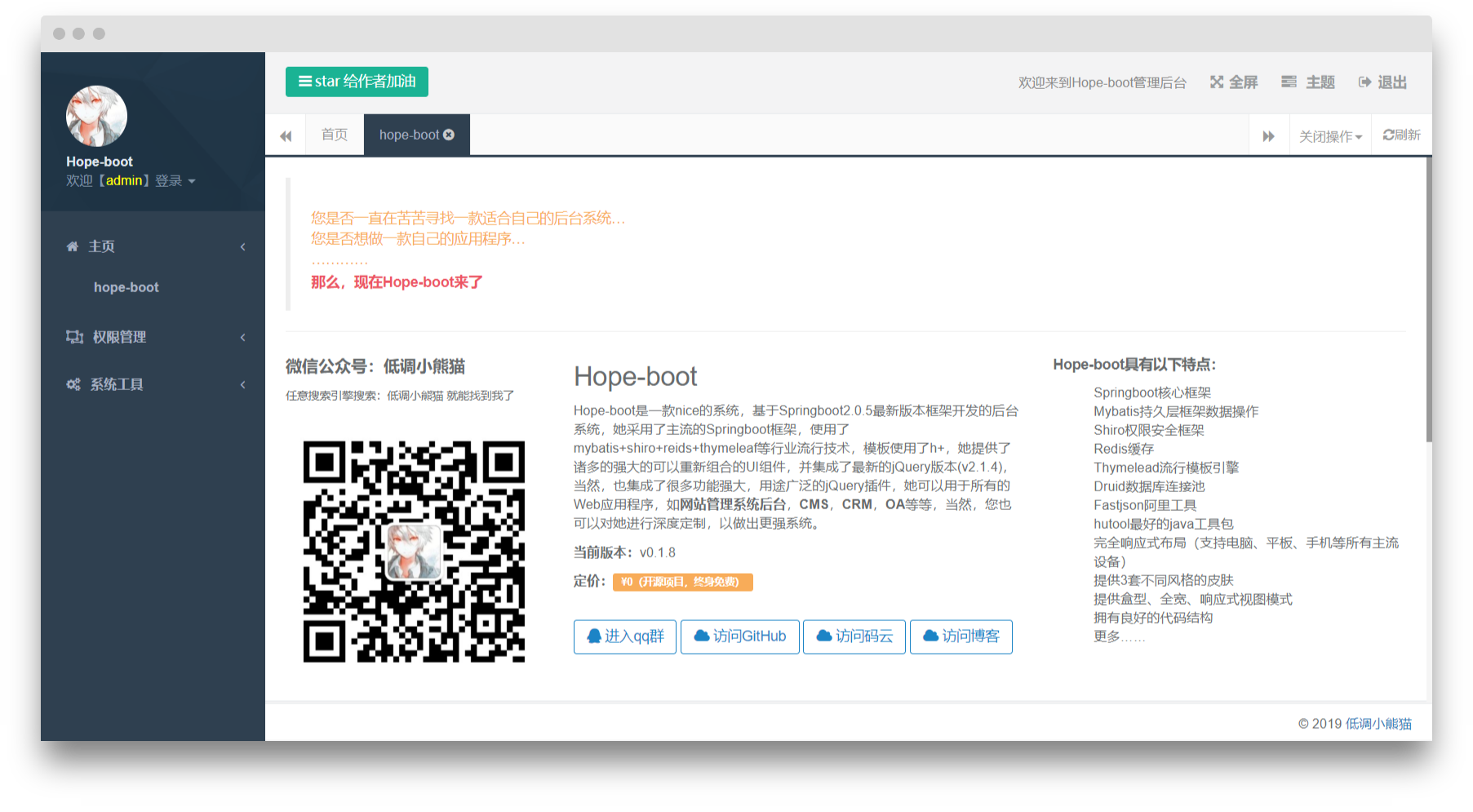Image resolution: width=1473 pixels, height=812 pixels.
Task: Click the Hope-boot具有以下特点 heading
Action: pyautogui.click(x=1134, y=365)
